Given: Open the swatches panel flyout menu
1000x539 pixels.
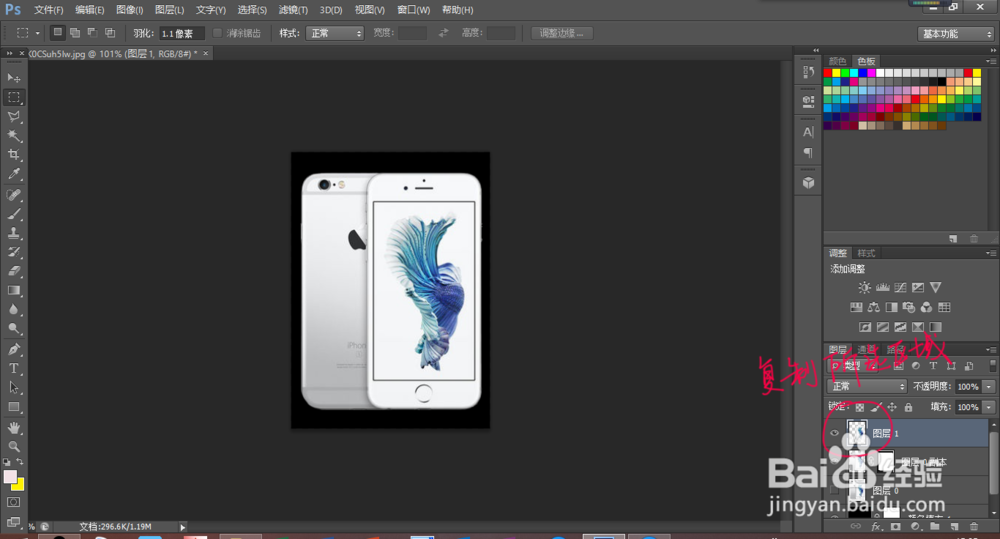Looking at the screenshot, I should [x=990, y=61].
